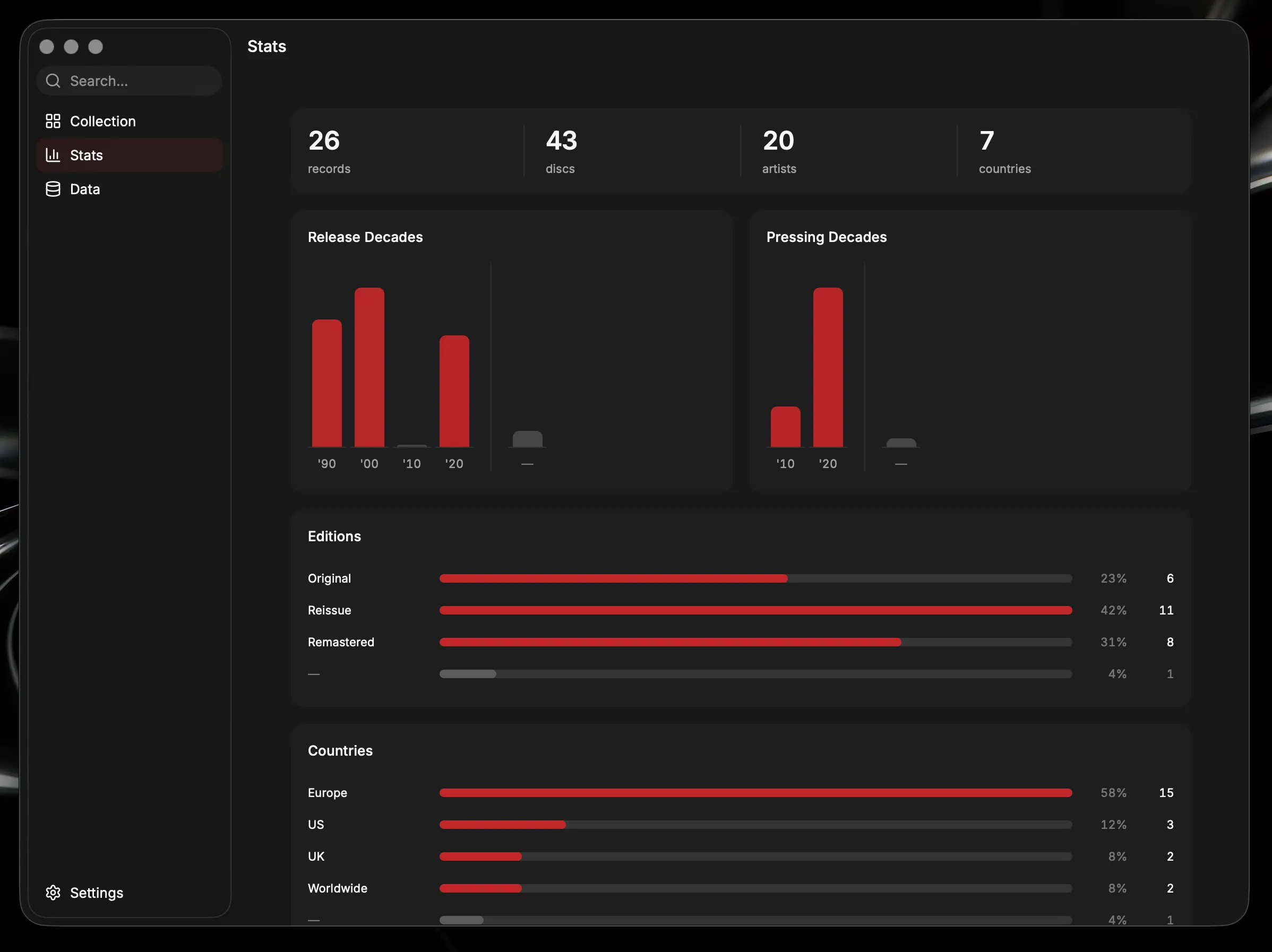Click the Remastered edition progress bar

pyautogui.click(x=755, y=642)
